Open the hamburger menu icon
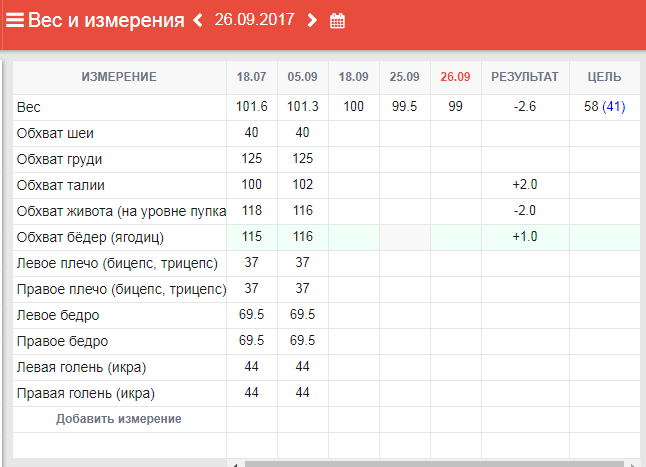646x467 pixels. point(15,20)
